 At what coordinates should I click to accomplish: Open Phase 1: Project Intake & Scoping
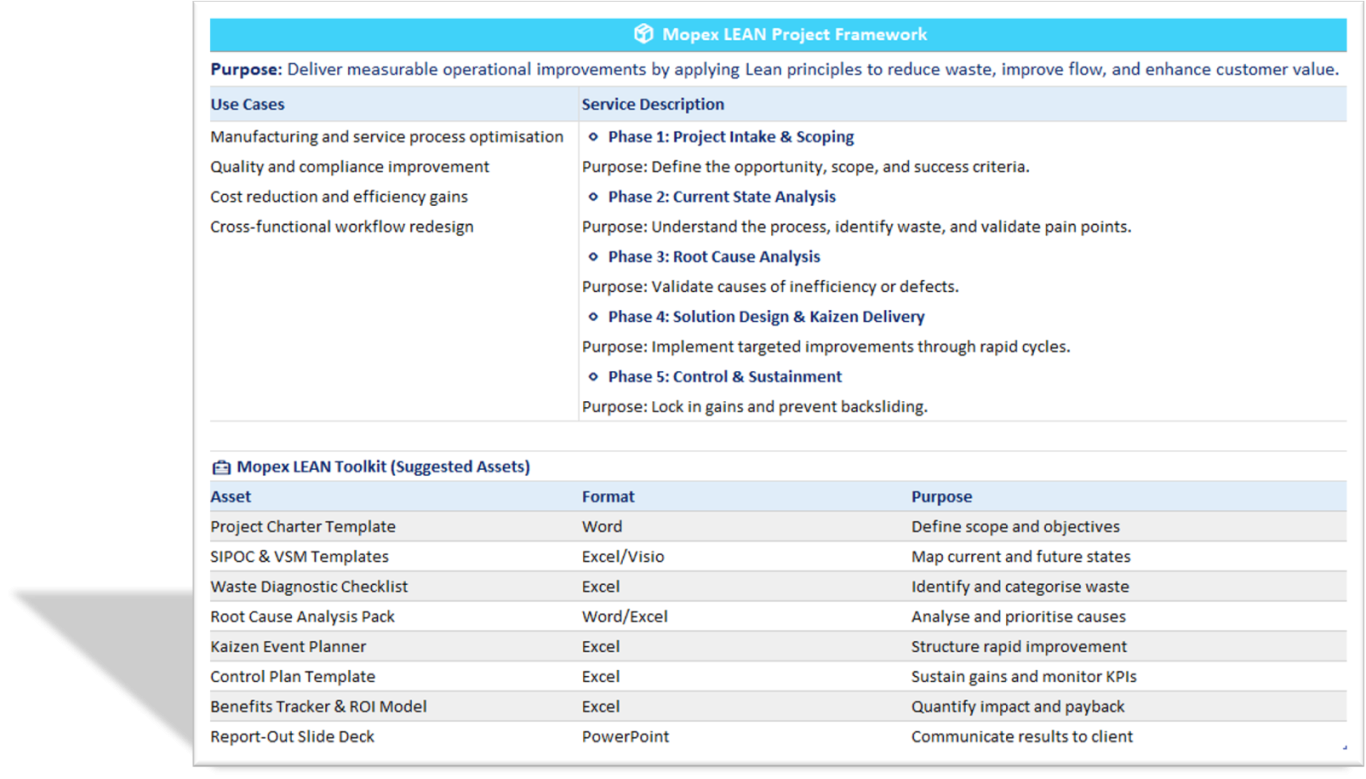pos(730,137)
